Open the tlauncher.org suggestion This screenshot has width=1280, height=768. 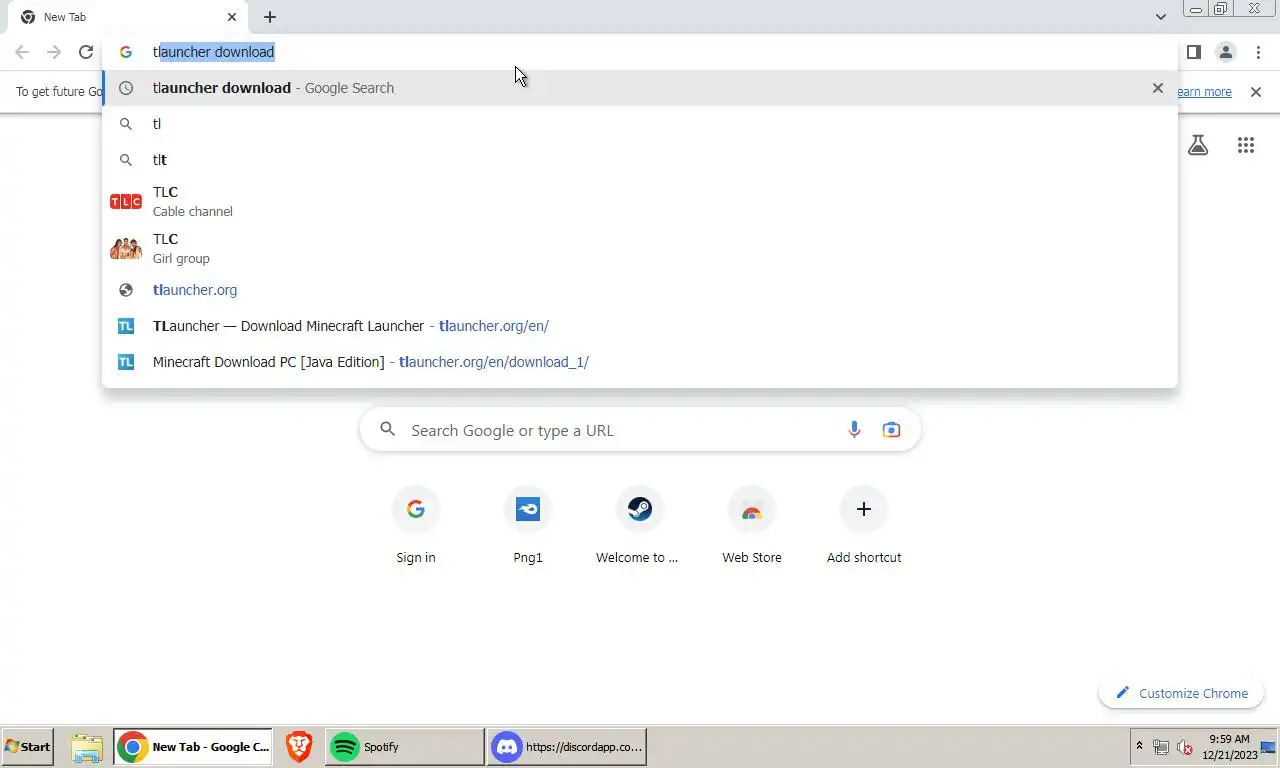639,290
